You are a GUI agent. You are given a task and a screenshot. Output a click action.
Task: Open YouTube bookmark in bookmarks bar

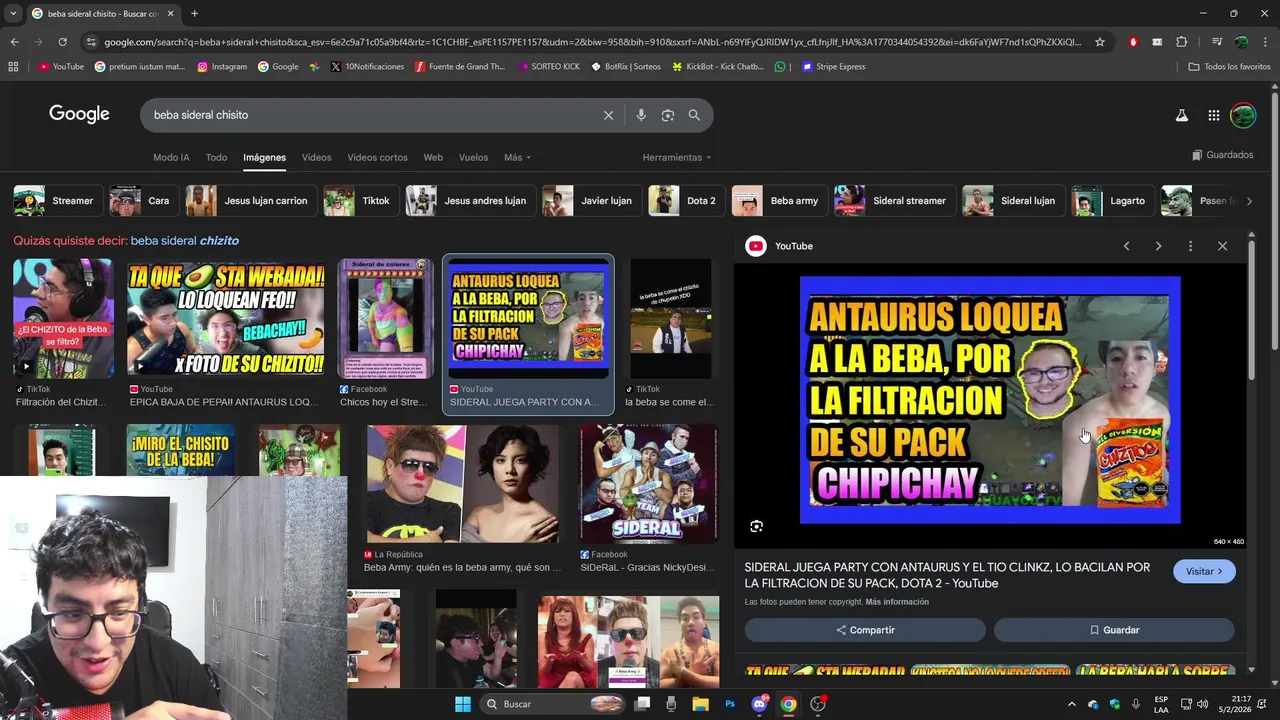61,67
